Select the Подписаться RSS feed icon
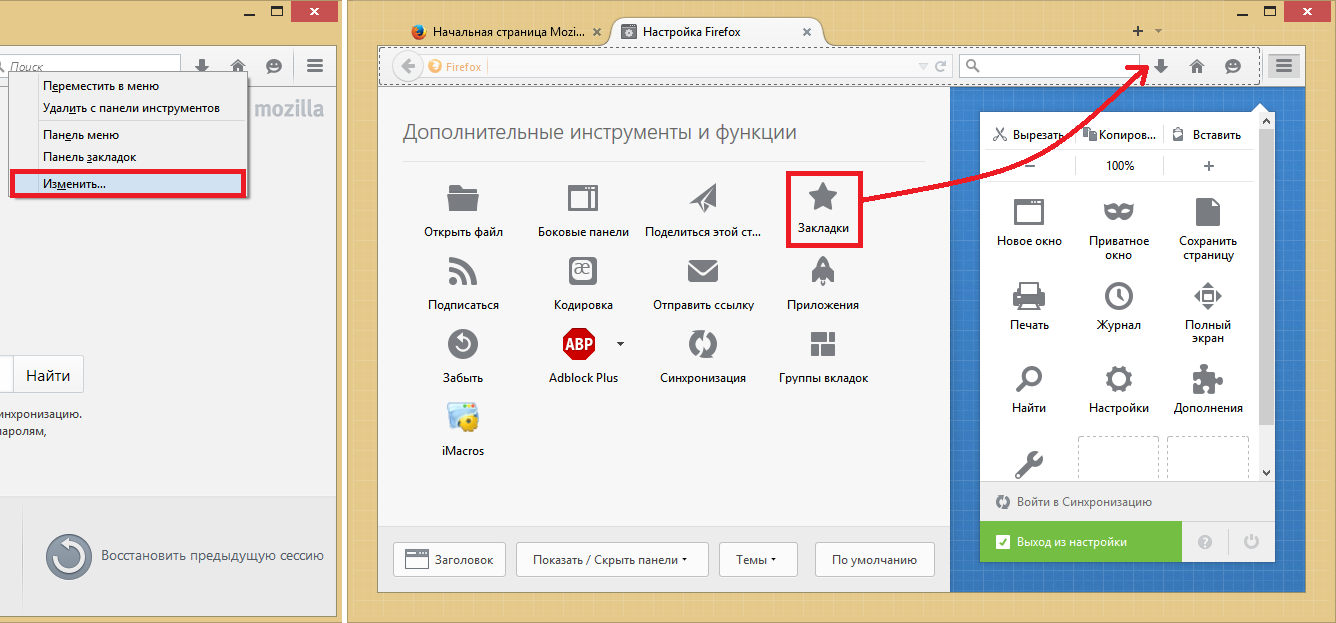 463,271
